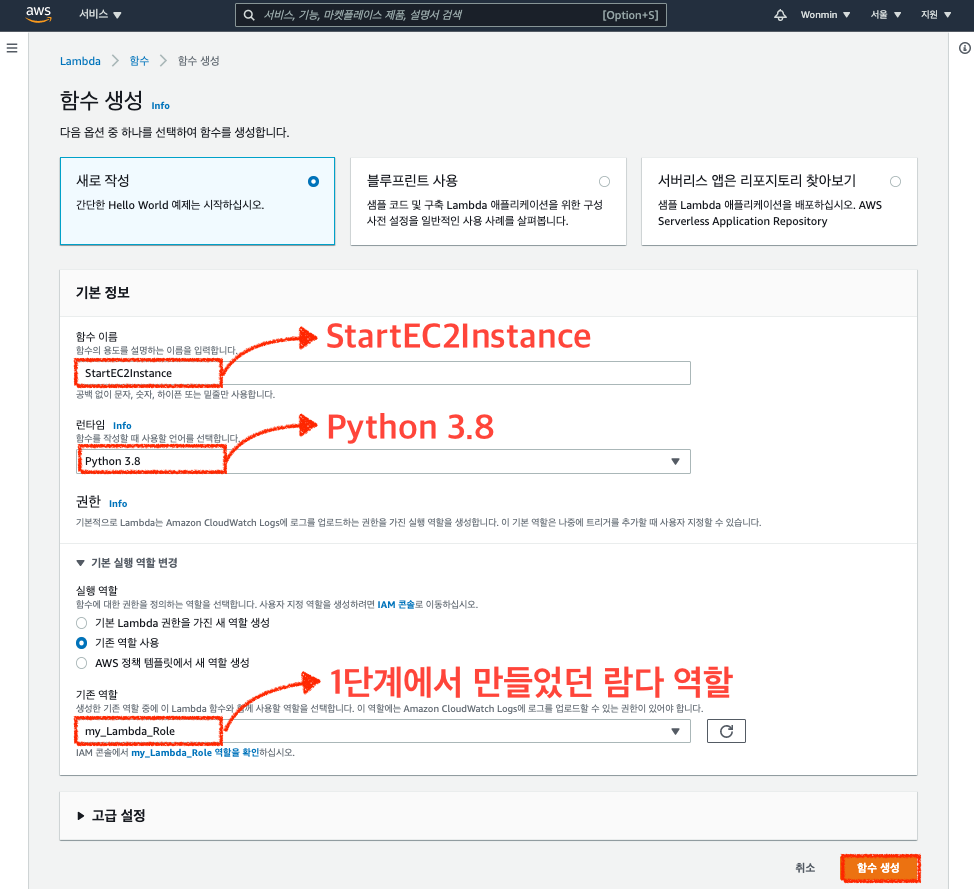
Task: Open the IAM 콘솔 link
Action: point(396,604)
